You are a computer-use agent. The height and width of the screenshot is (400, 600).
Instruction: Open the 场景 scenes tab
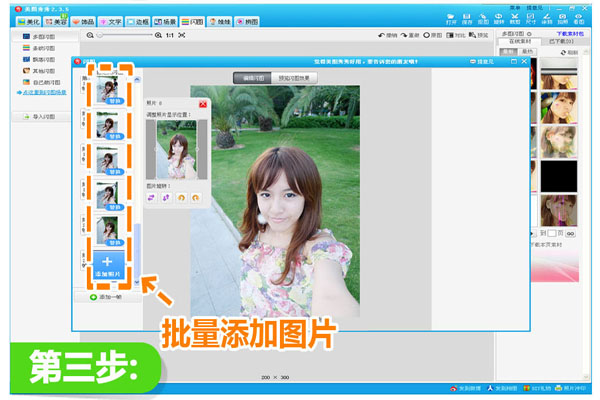[x=165, y=22]
